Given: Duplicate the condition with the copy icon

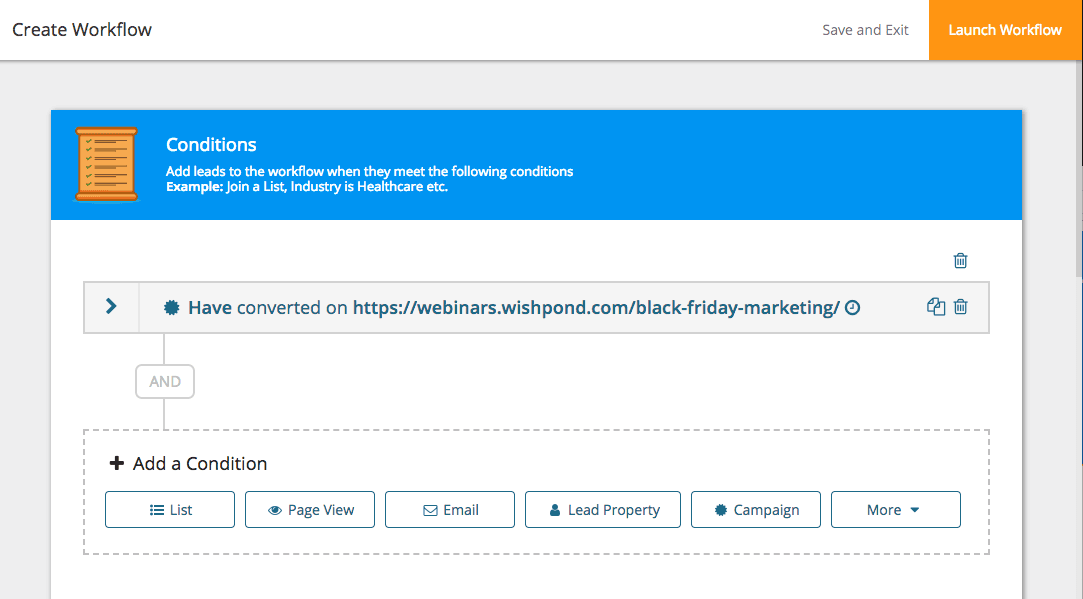Looking at the screenshot, I should coord(936,307).
